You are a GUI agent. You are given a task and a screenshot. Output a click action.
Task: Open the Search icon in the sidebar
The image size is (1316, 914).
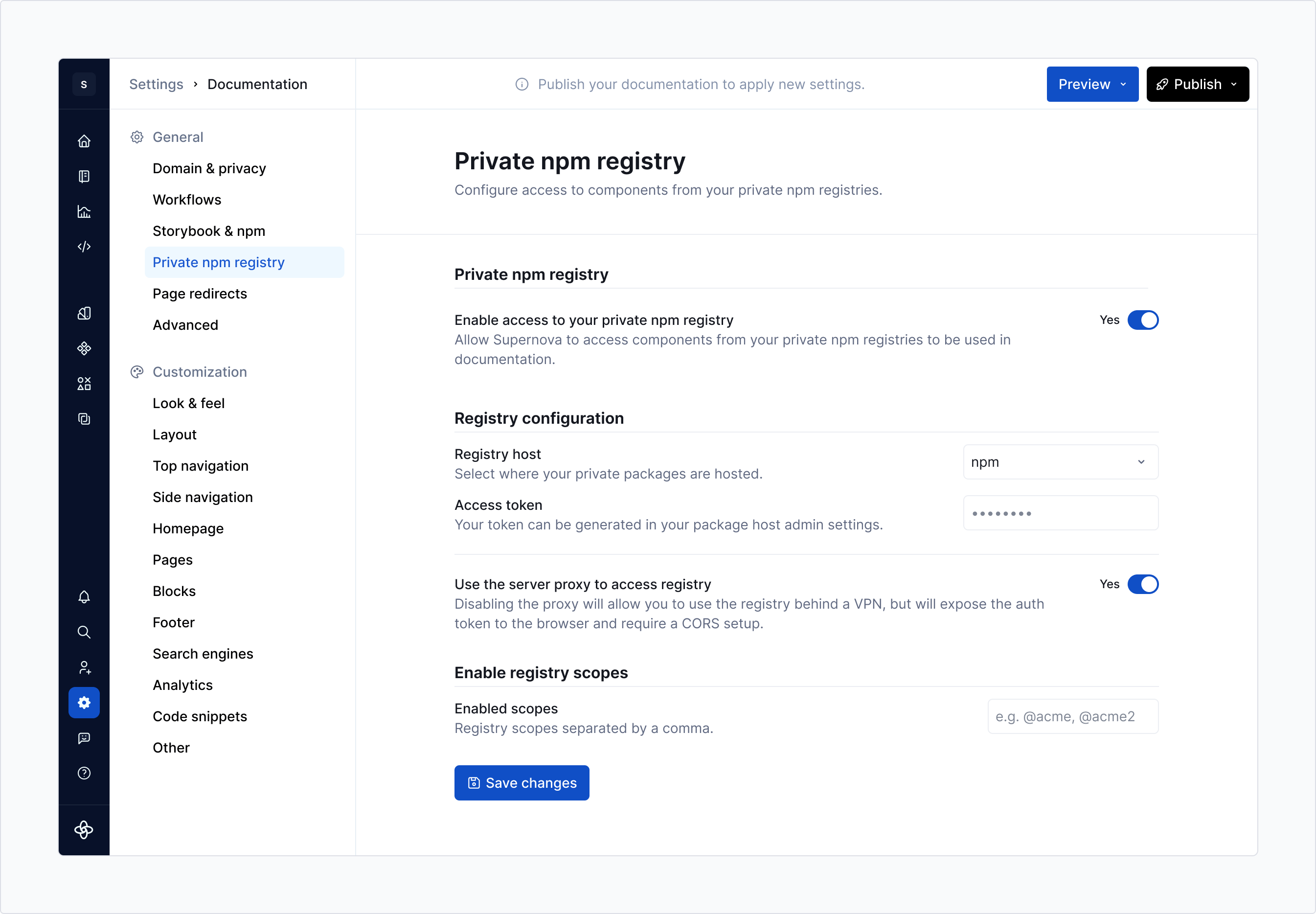(84, 632)
